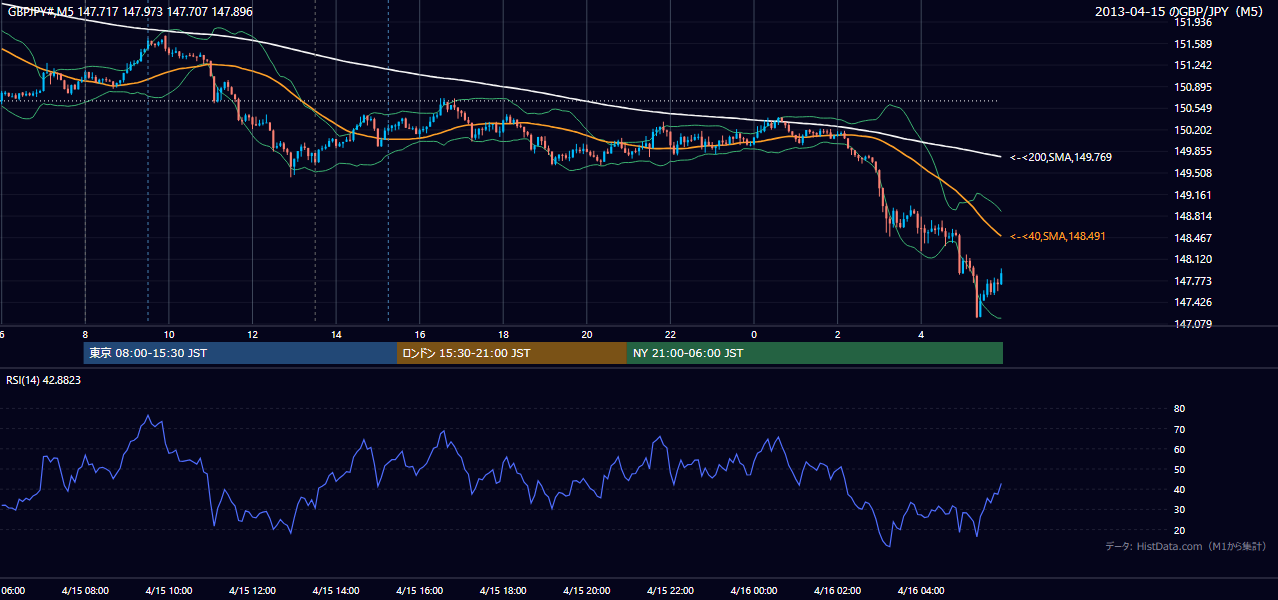Click the 4/15 16:00 time label
Screen dimensions: 1278x600
tap(420, 591)
